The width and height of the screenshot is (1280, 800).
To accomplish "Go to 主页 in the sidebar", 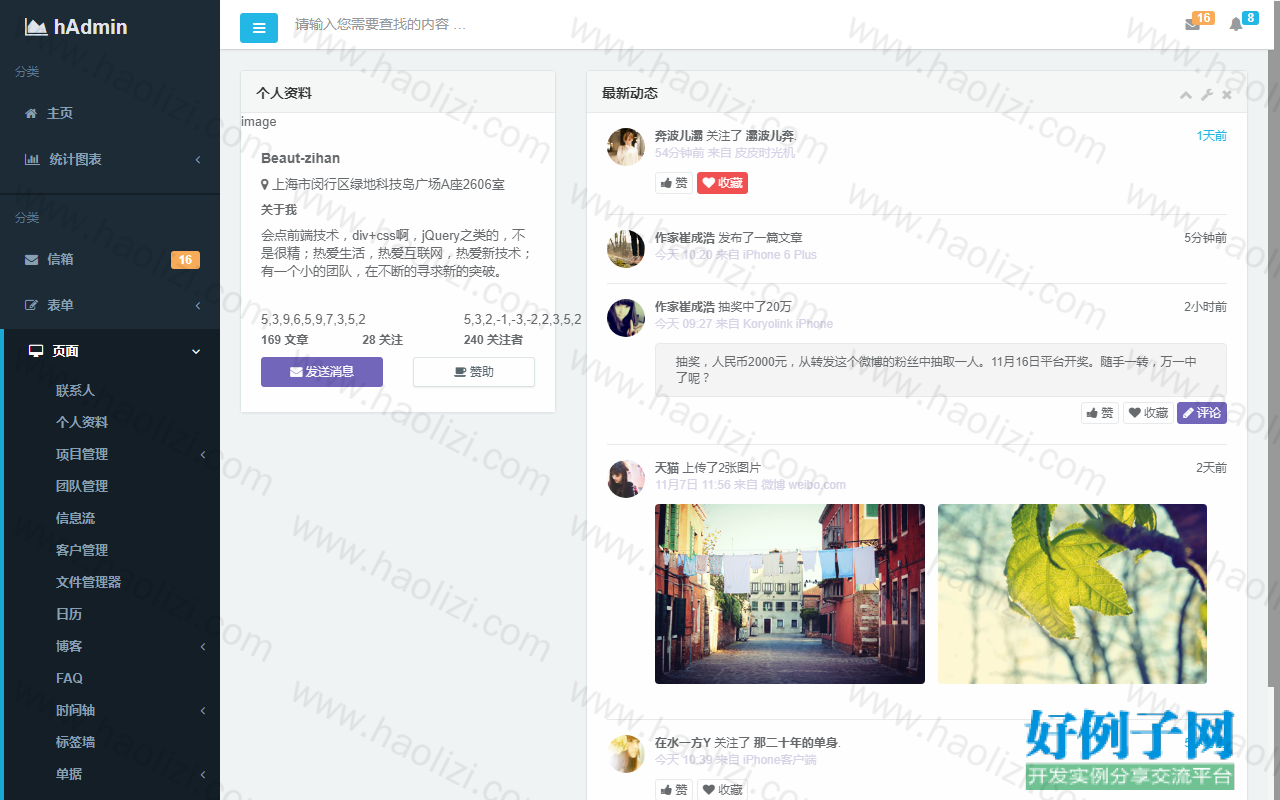I will point(110,114).
